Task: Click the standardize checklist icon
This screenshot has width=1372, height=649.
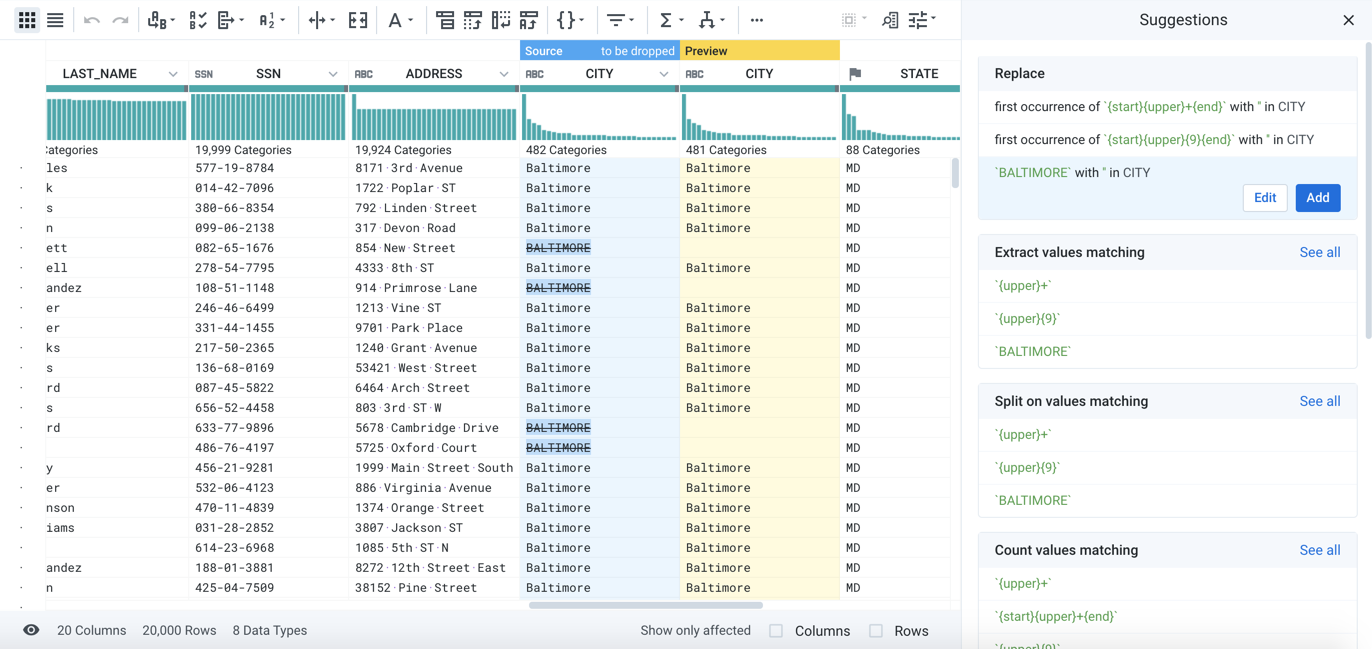Action: (198, 20)
